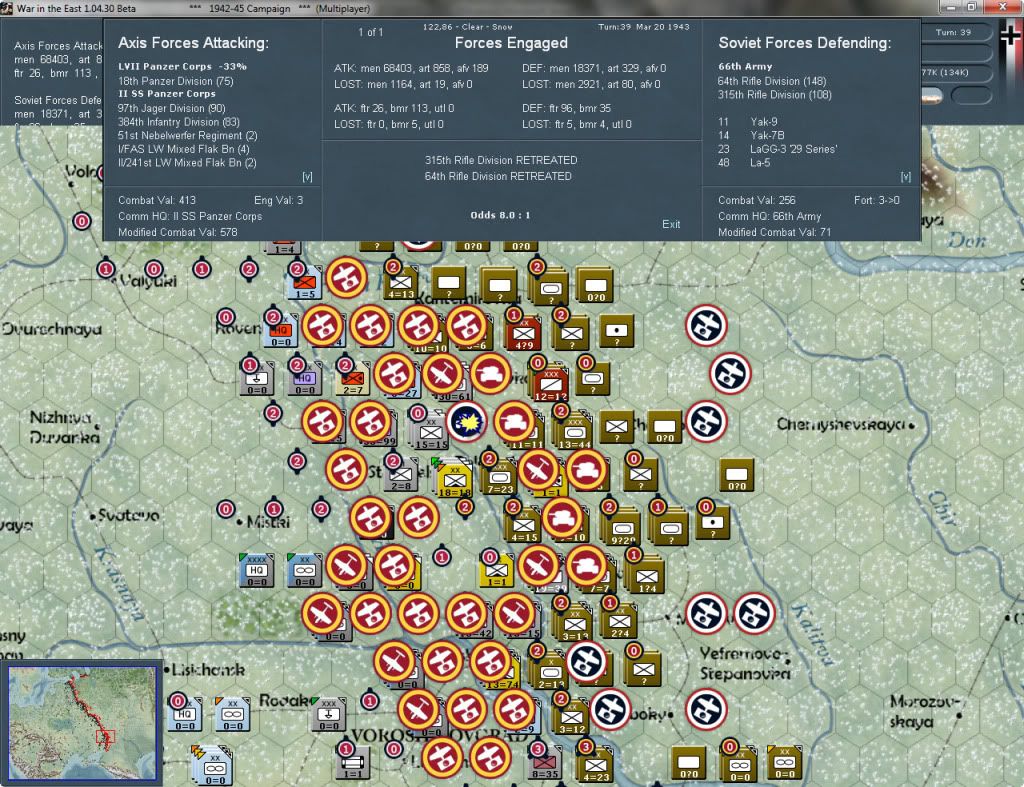Select the Soviet infantry counter labeled 4=13

point(401,283)
